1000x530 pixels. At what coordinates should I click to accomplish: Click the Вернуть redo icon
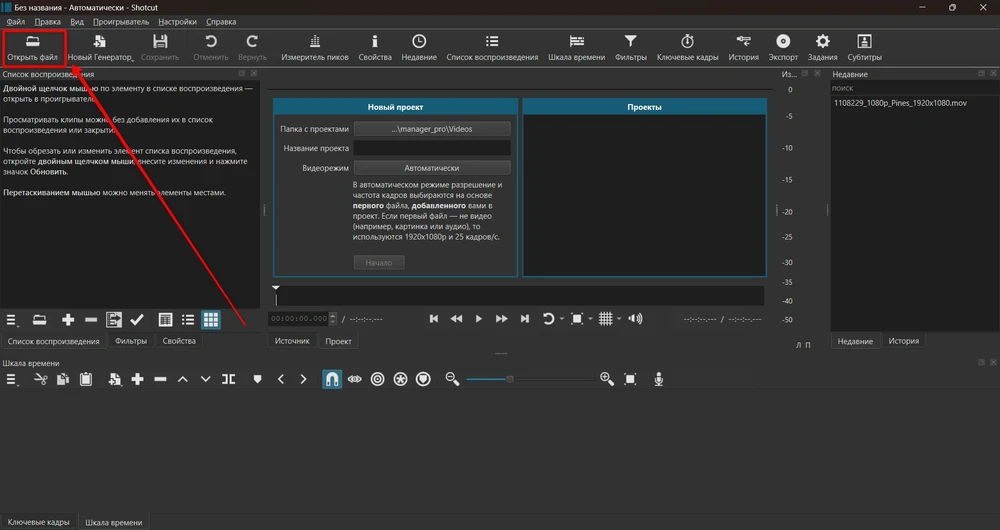tap(252, 48)
